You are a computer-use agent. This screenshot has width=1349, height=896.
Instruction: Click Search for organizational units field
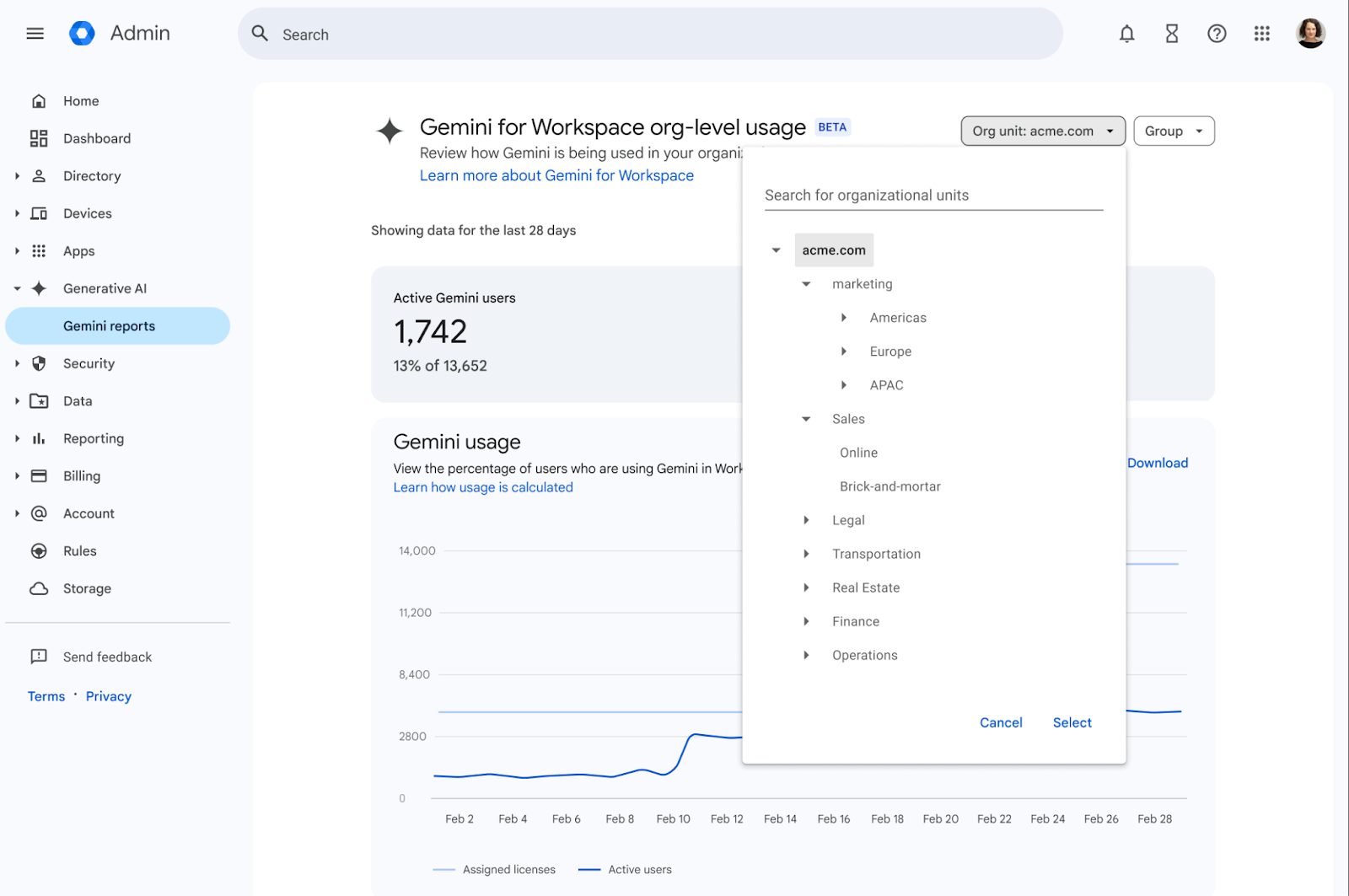tap(933, 196)
